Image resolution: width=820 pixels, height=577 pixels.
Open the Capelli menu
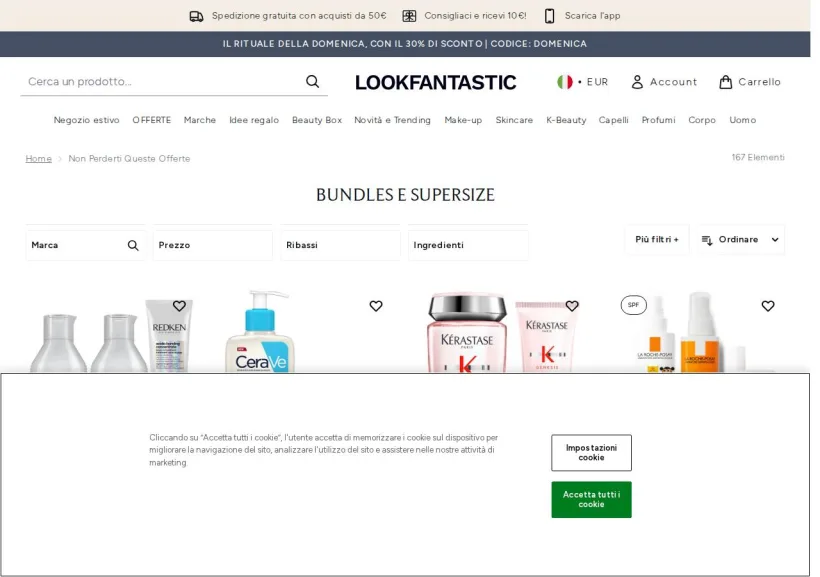coord(613,120)
